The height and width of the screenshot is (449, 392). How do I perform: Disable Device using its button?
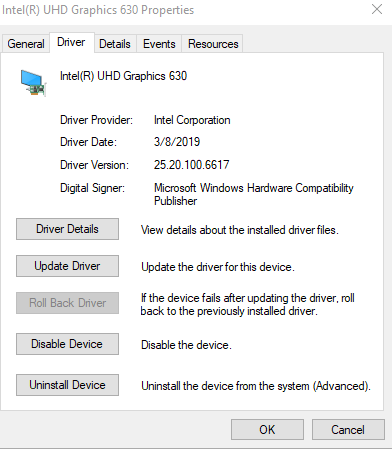67,344
